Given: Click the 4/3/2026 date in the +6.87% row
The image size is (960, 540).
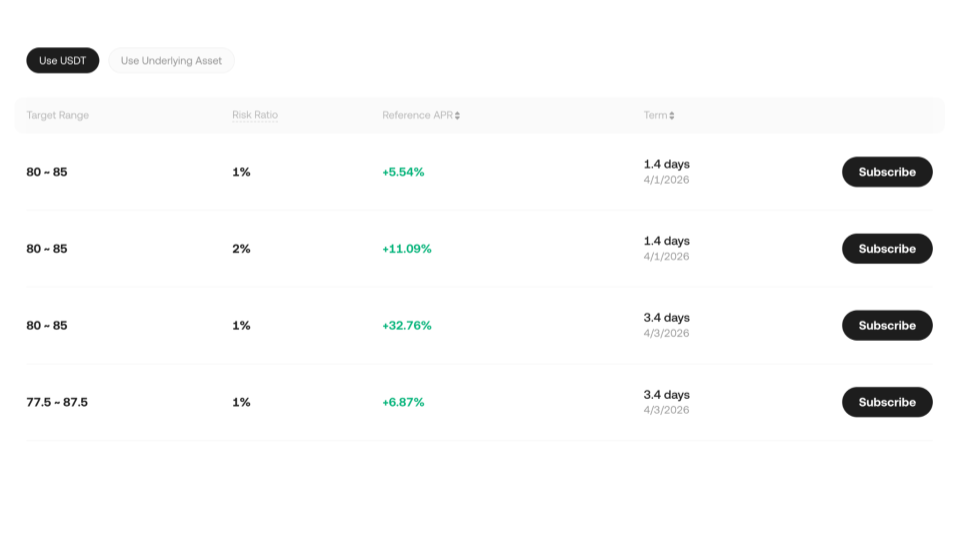Looking at the screenshot, I should click(666, 410).
